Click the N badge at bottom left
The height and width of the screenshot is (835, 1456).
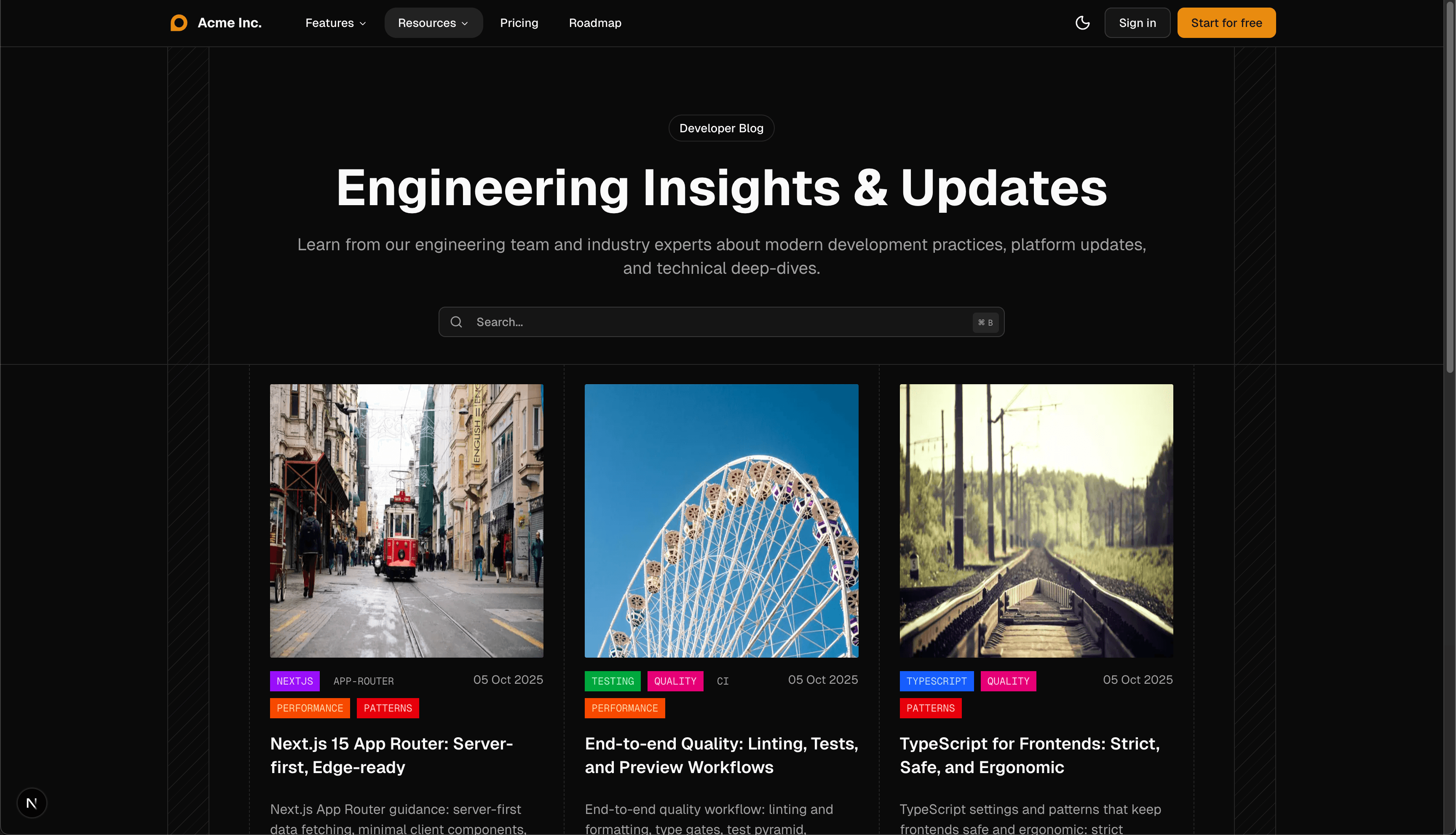pyautogui.click(x=32, y=802)
